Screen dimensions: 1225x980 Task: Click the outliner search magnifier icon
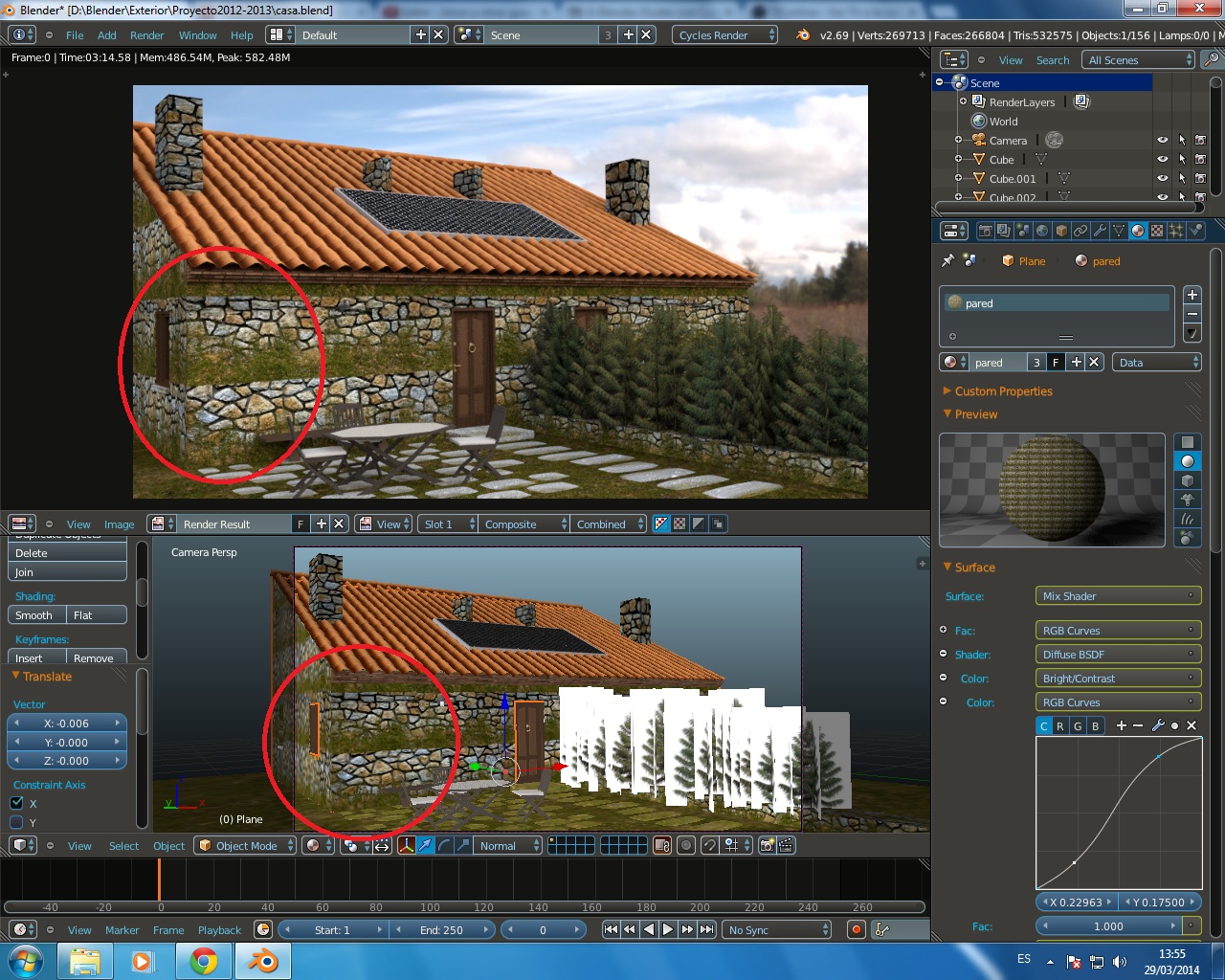click(1212, 59)
